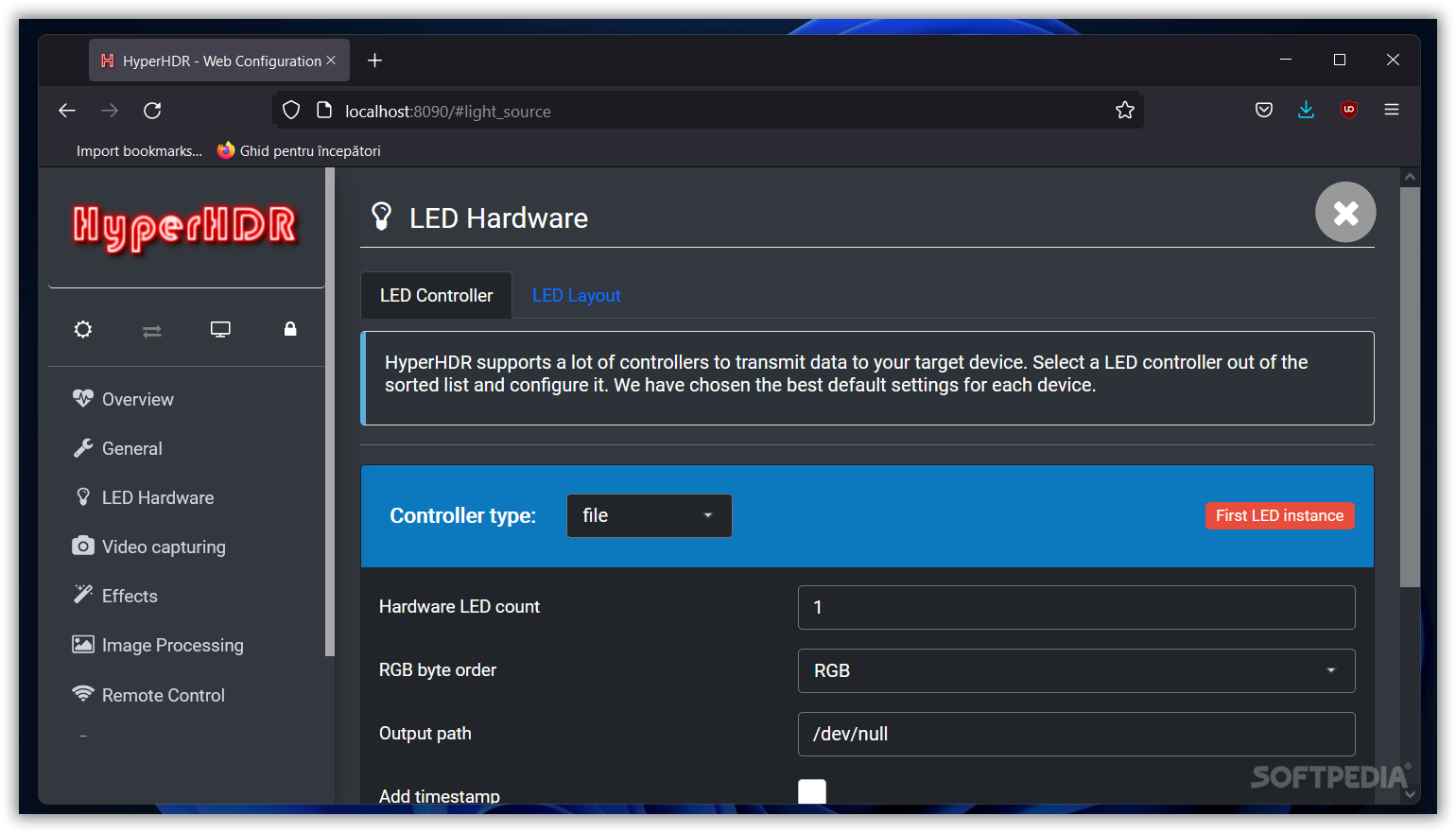Switch to the LED Layout tab
This screenshot has width=1456, height=833.
tap(577, 296)
